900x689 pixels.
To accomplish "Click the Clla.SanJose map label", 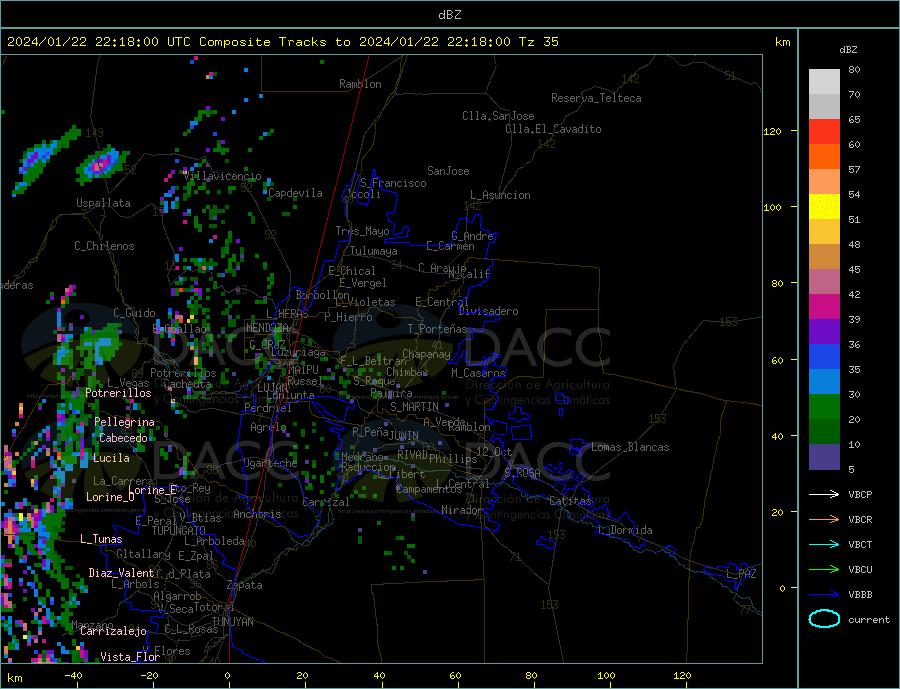I will click(x=498, y=116).
